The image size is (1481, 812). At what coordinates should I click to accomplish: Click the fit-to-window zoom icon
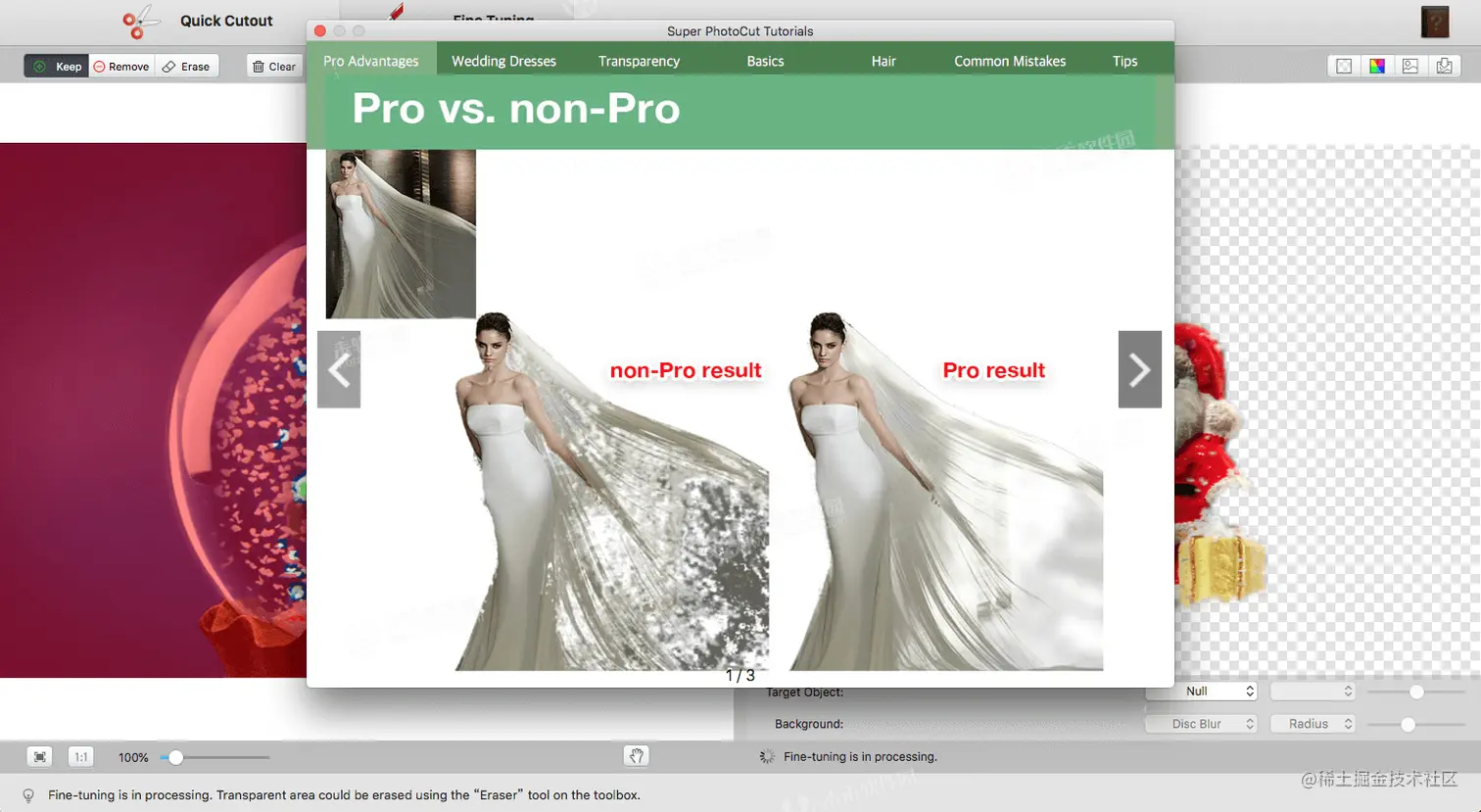click(x=39, y=757)
